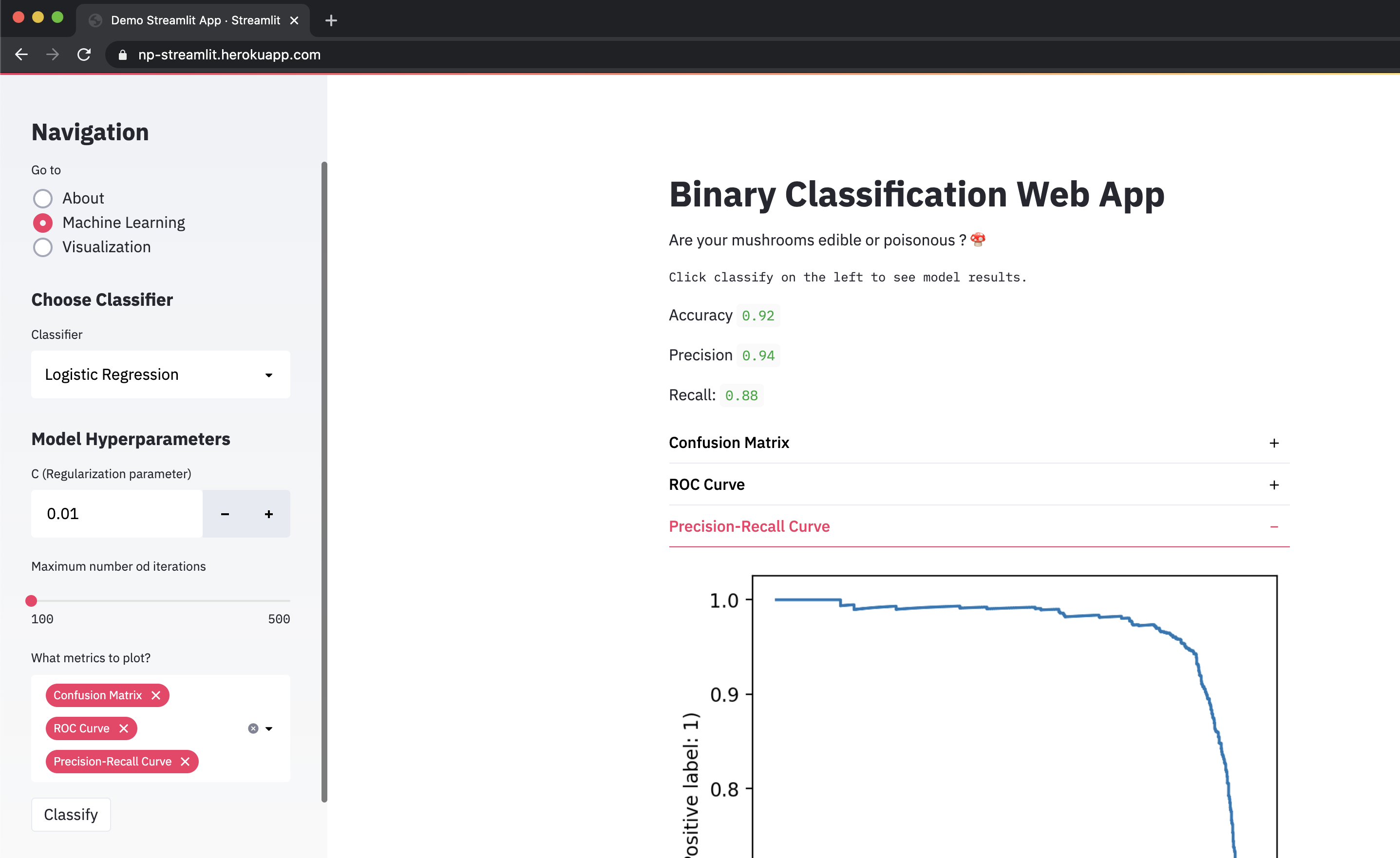
Task: Clear all selected metrics in the multiselect
Action: pos(253,728)
